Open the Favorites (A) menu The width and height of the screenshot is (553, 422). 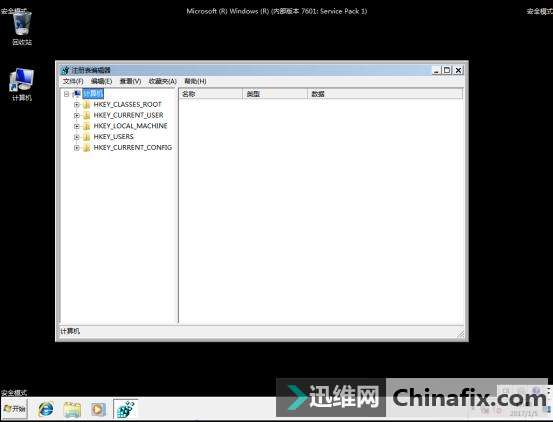coord(162,81)
